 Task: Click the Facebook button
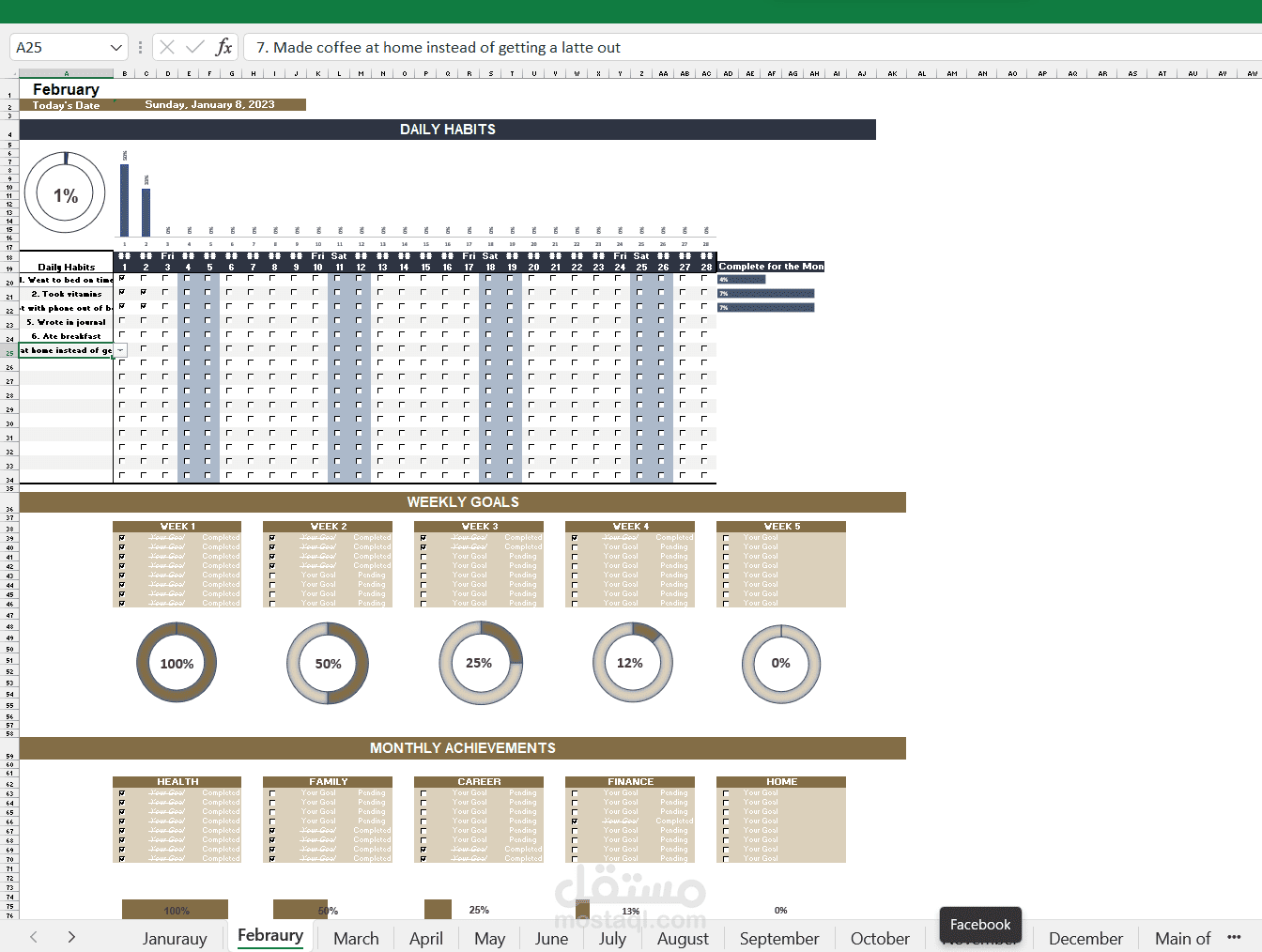tap(979, 924)
